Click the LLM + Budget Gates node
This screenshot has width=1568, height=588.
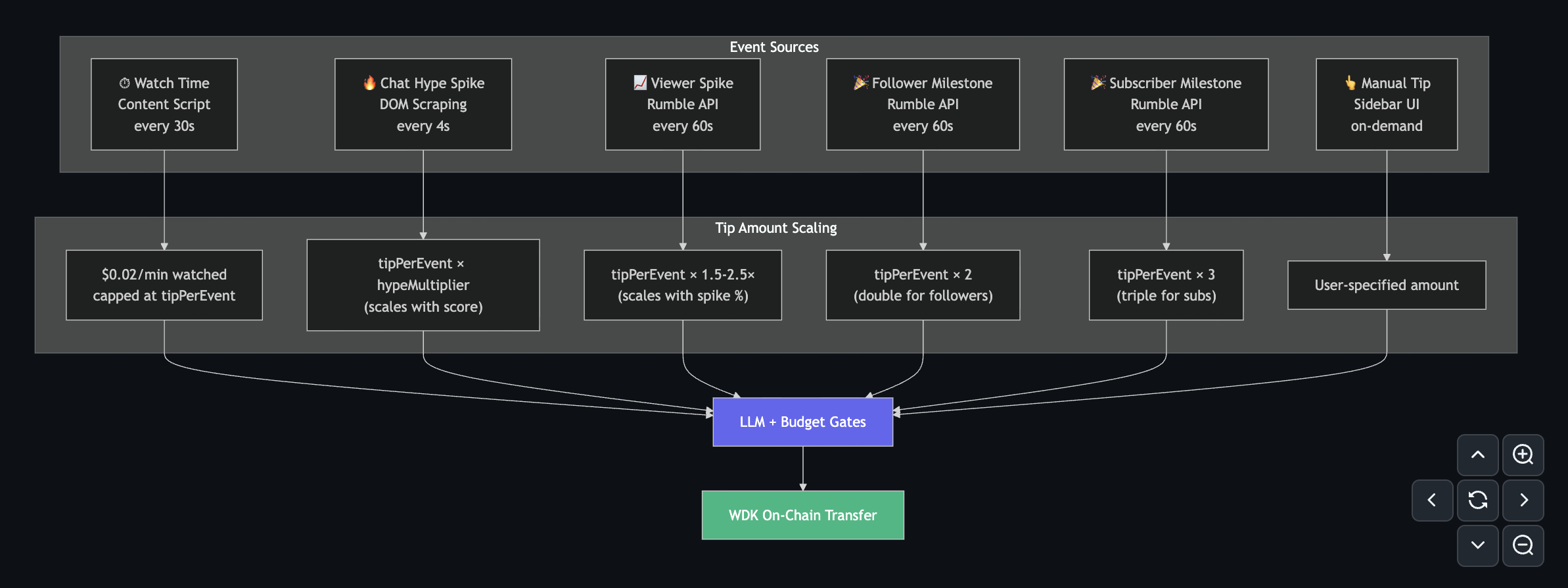[x=803, y=422]
